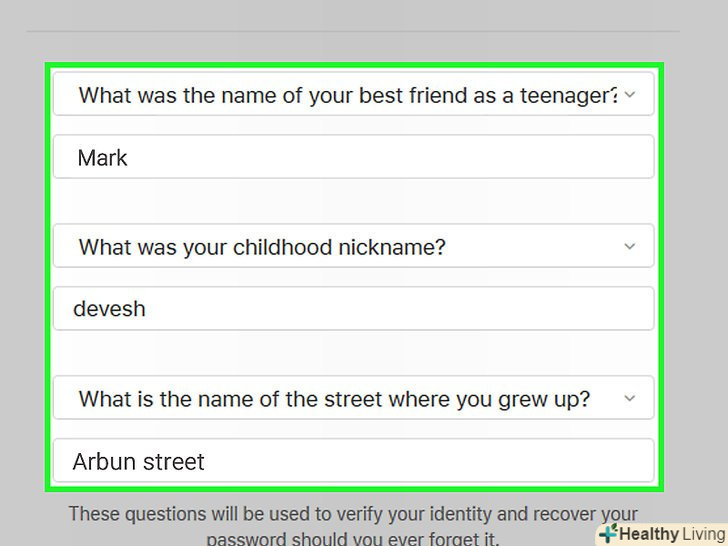Image resolution: width=728 pixels, height=546 pixels.
Task: Click the identity verification description text
Action: click(353, 516)
